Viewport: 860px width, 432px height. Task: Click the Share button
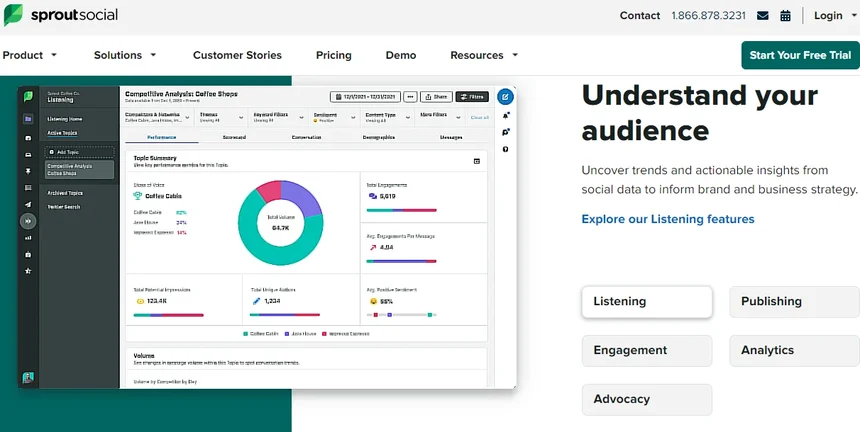click(x=436, y=97)
